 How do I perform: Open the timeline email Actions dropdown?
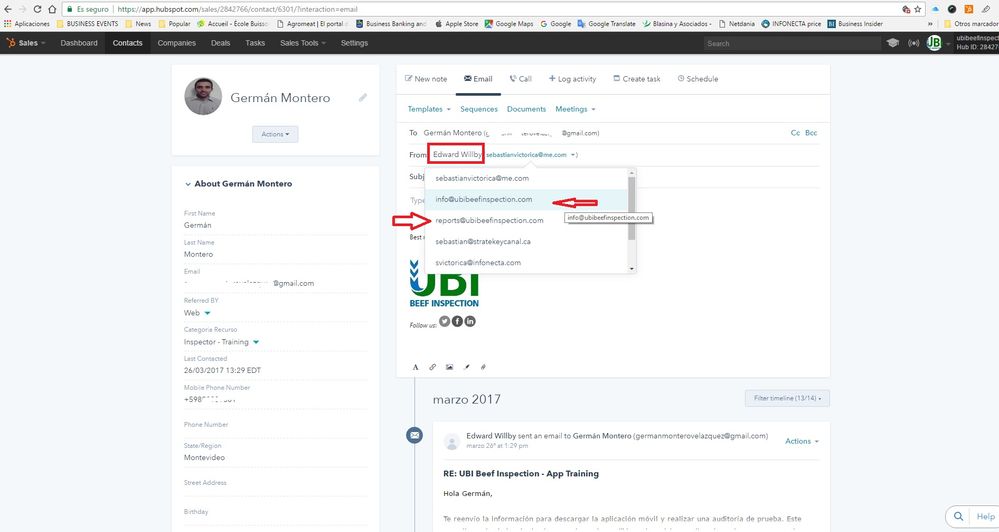[801, 441]
